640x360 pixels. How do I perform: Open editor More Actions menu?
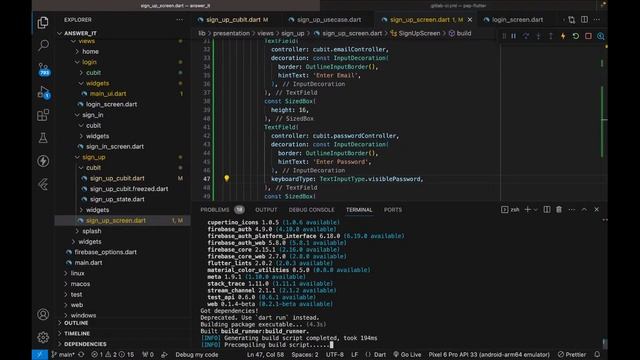[x=597, y=20]
